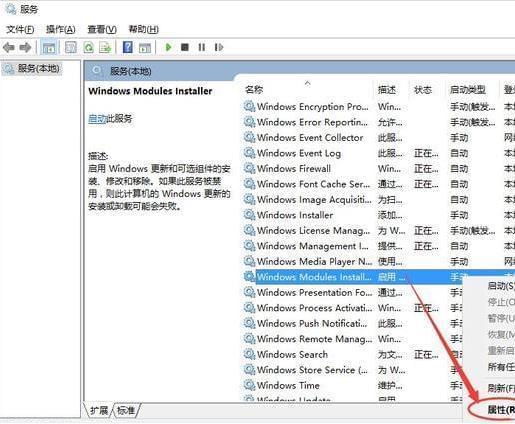The image size is (515, 424).
Task: Click 手动(触发... startup type of Windows License Manag...
Action: coord(472,230)
